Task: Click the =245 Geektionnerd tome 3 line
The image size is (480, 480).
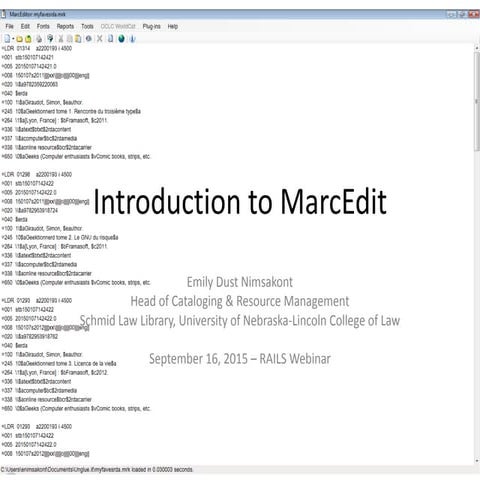Action: pyautogui.click(x=59, y=363)
